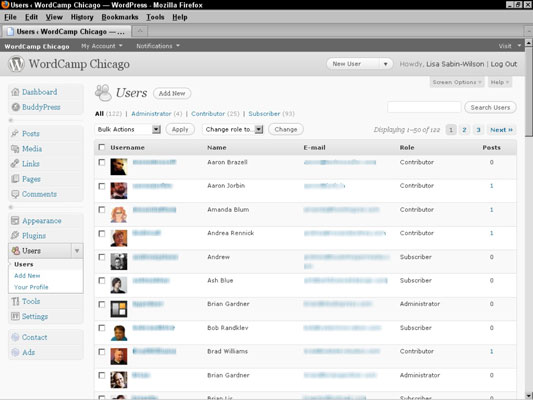Viewport: 533px width, 400px height.
Task: Click Andrea Rennick's avatar image
Action: pyautogui.click(x=119, y=238)
